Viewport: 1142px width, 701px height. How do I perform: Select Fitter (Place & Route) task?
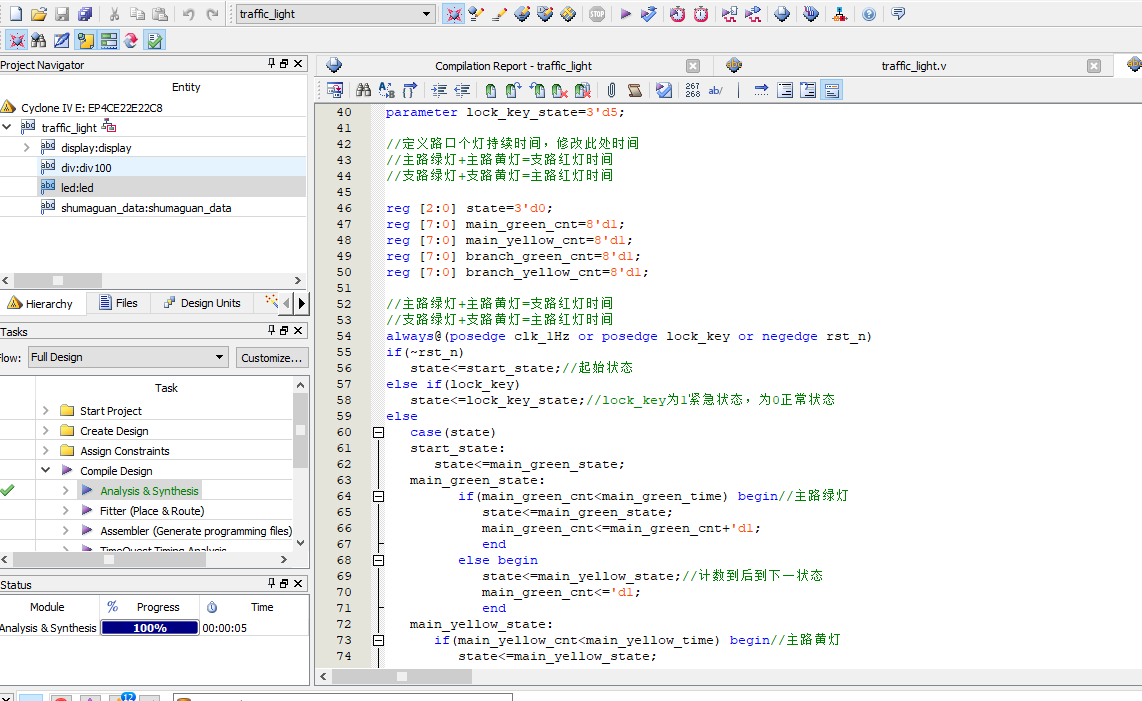[x=152, y=511]
